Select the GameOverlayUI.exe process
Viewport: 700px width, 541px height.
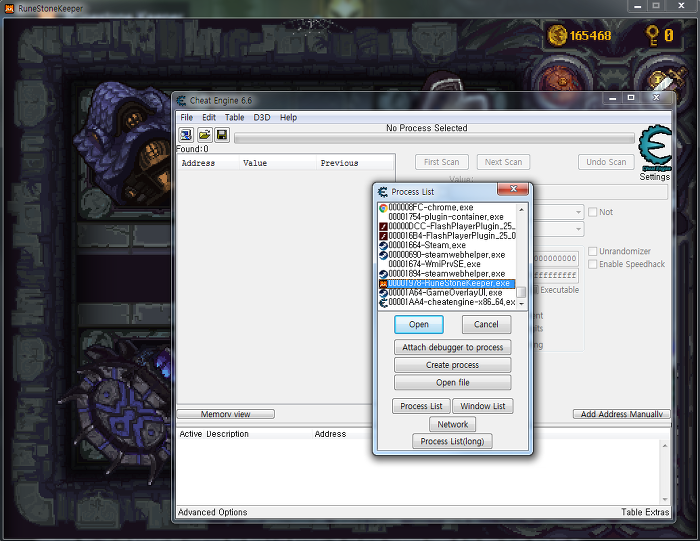click(x=447, y=293)
